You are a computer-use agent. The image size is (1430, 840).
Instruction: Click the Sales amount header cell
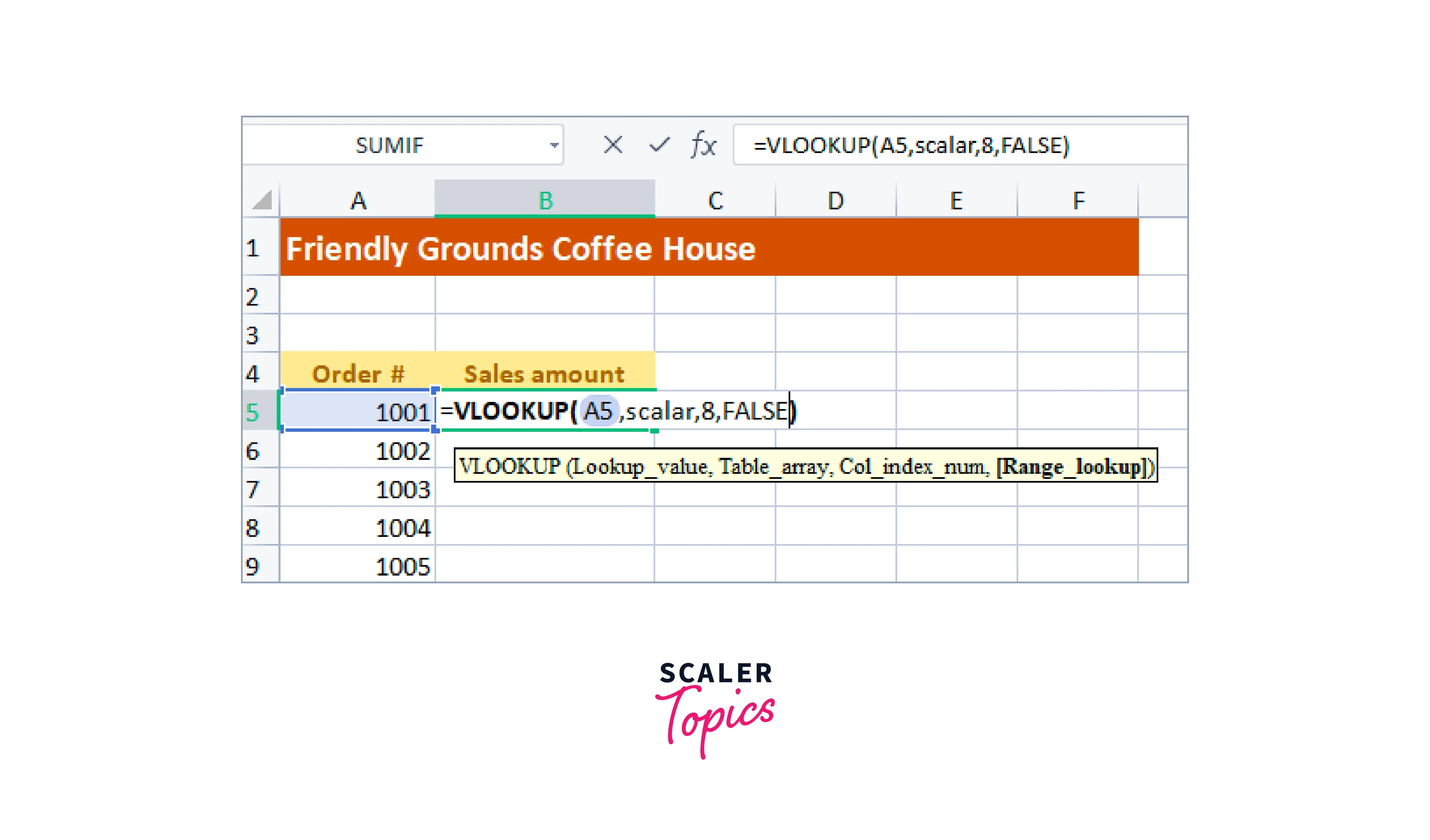point(544,374)
